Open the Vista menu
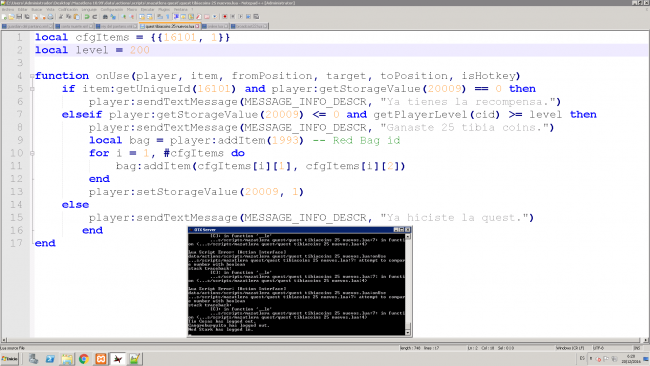This screenshot has height=366, width=650. click(50, 10)
